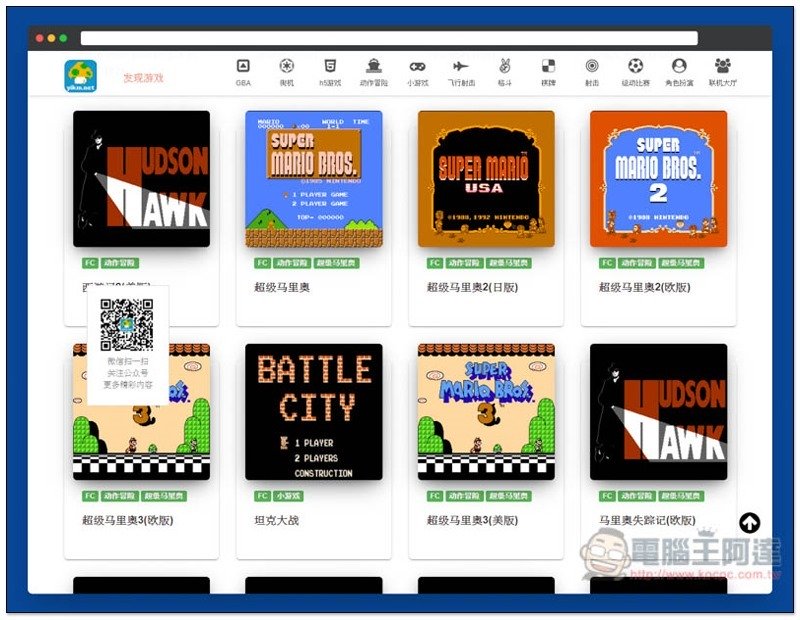Screen dimensions: 800x620
Task: Click 动作冒险 tag under 超级马里奥2(日版)
Action: 464,263
